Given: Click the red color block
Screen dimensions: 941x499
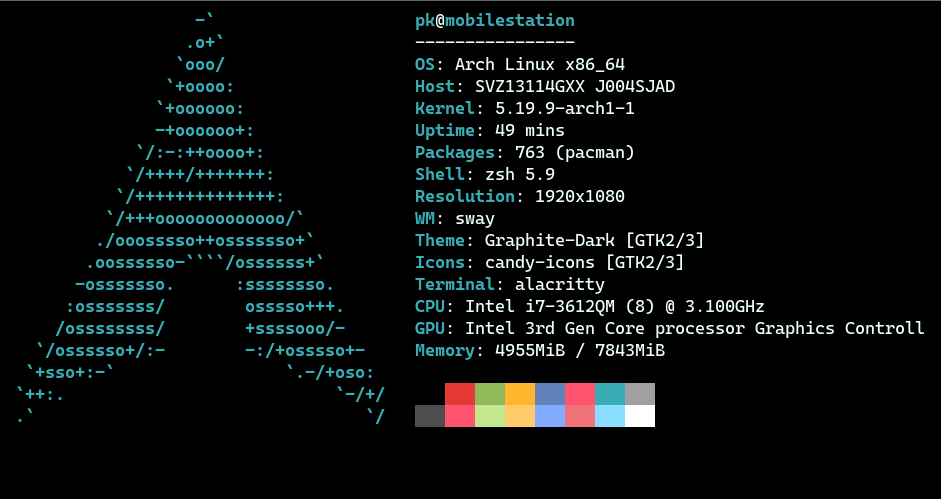Looking at the screenshot, I should 460,394.
